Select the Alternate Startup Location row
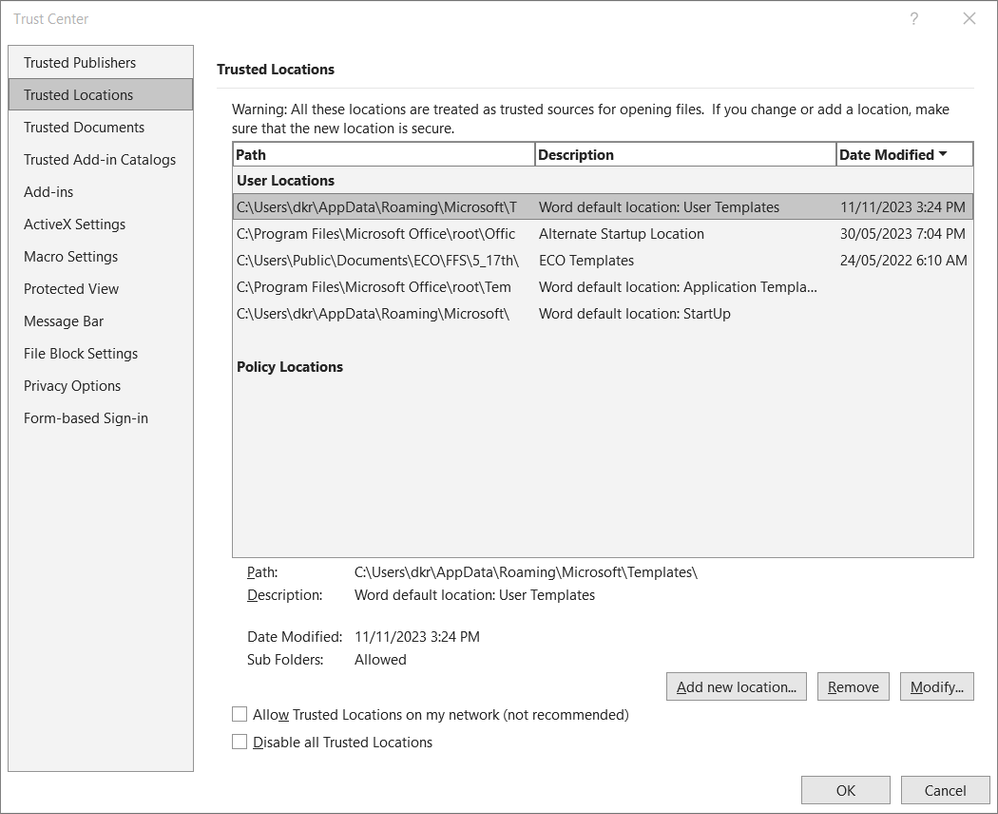 coord(621,234)
